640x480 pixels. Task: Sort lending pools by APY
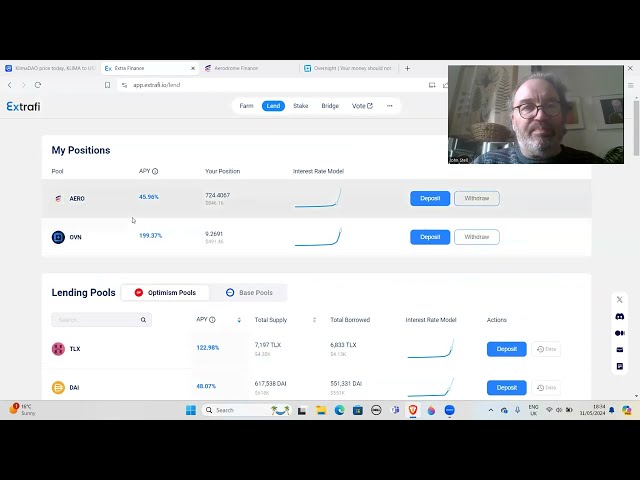[239, 320]
